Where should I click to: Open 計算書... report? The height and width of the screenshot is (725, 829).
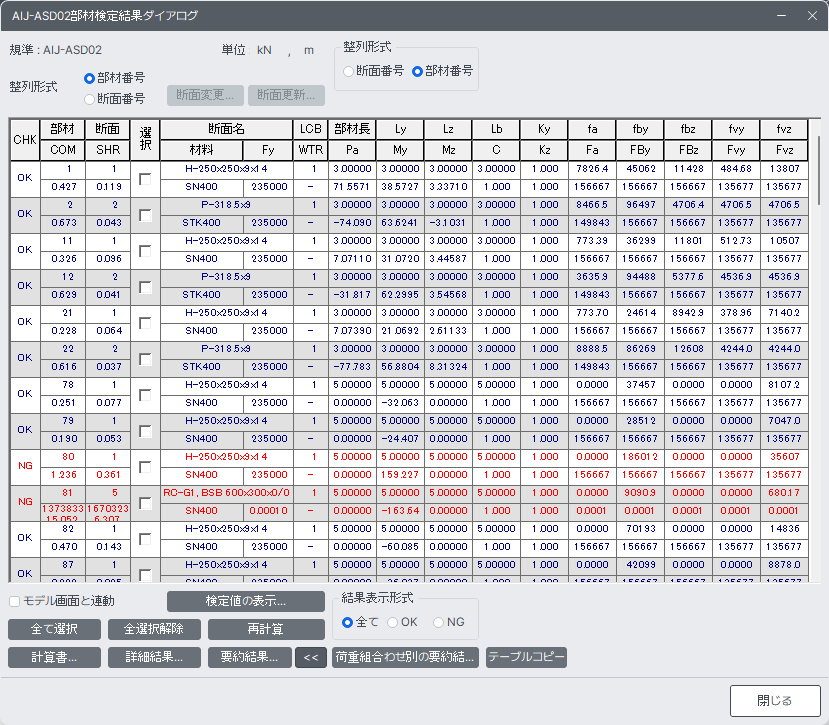(x=54, y=657)
